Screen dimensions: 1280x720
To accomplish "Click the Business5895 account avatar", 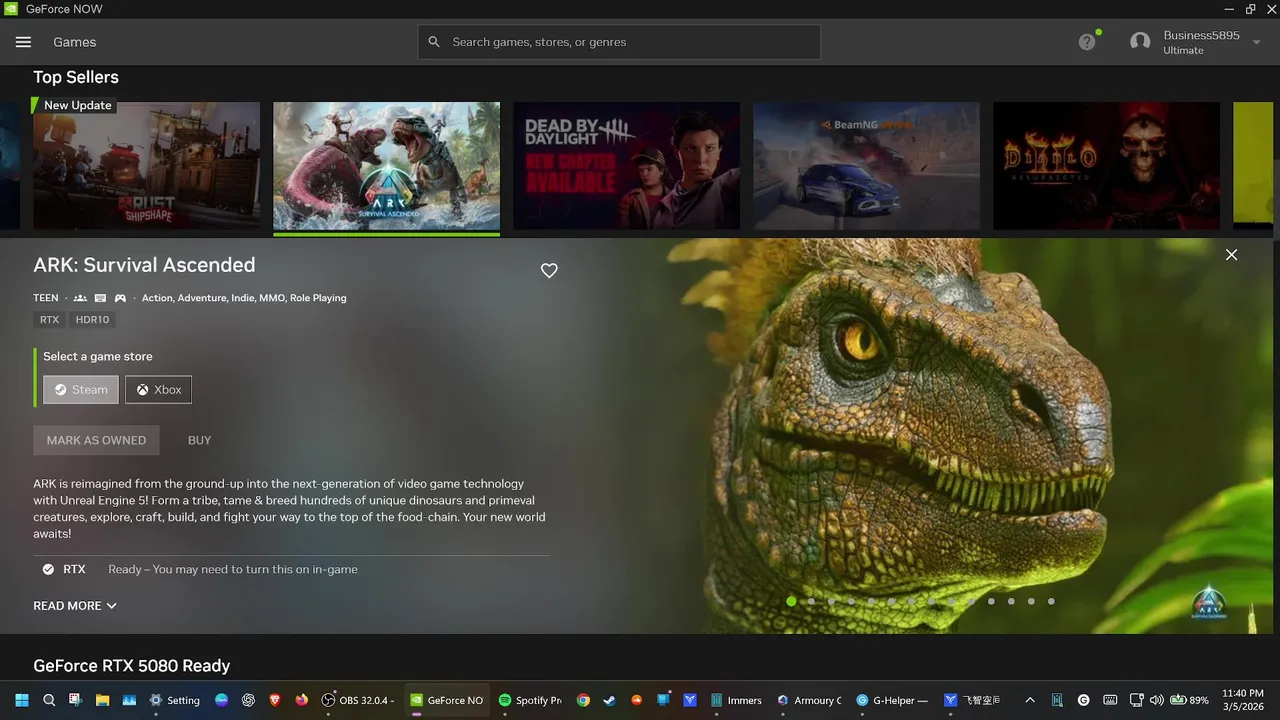I will (x=1140, y=42).
